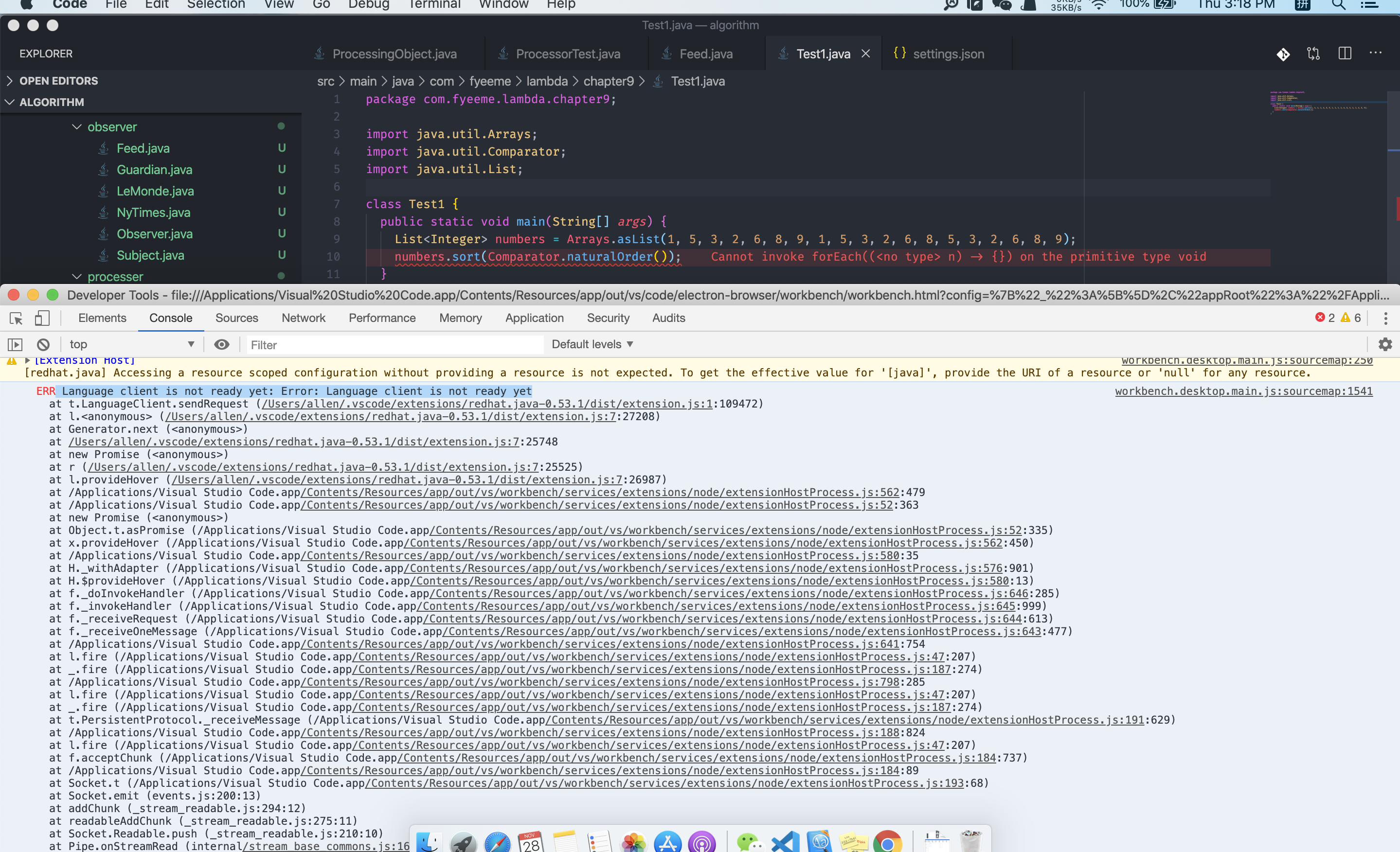Open the Source Control git icon
Image resolution: width=1400 pixels, height=852 pixels.
[x=1284, y=54]
